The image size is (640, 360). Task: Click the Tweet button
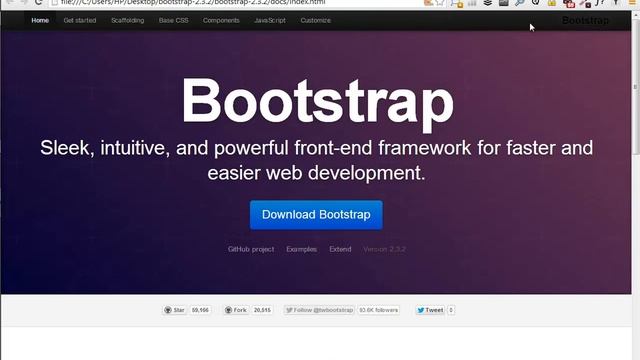[x=430, y=310]
